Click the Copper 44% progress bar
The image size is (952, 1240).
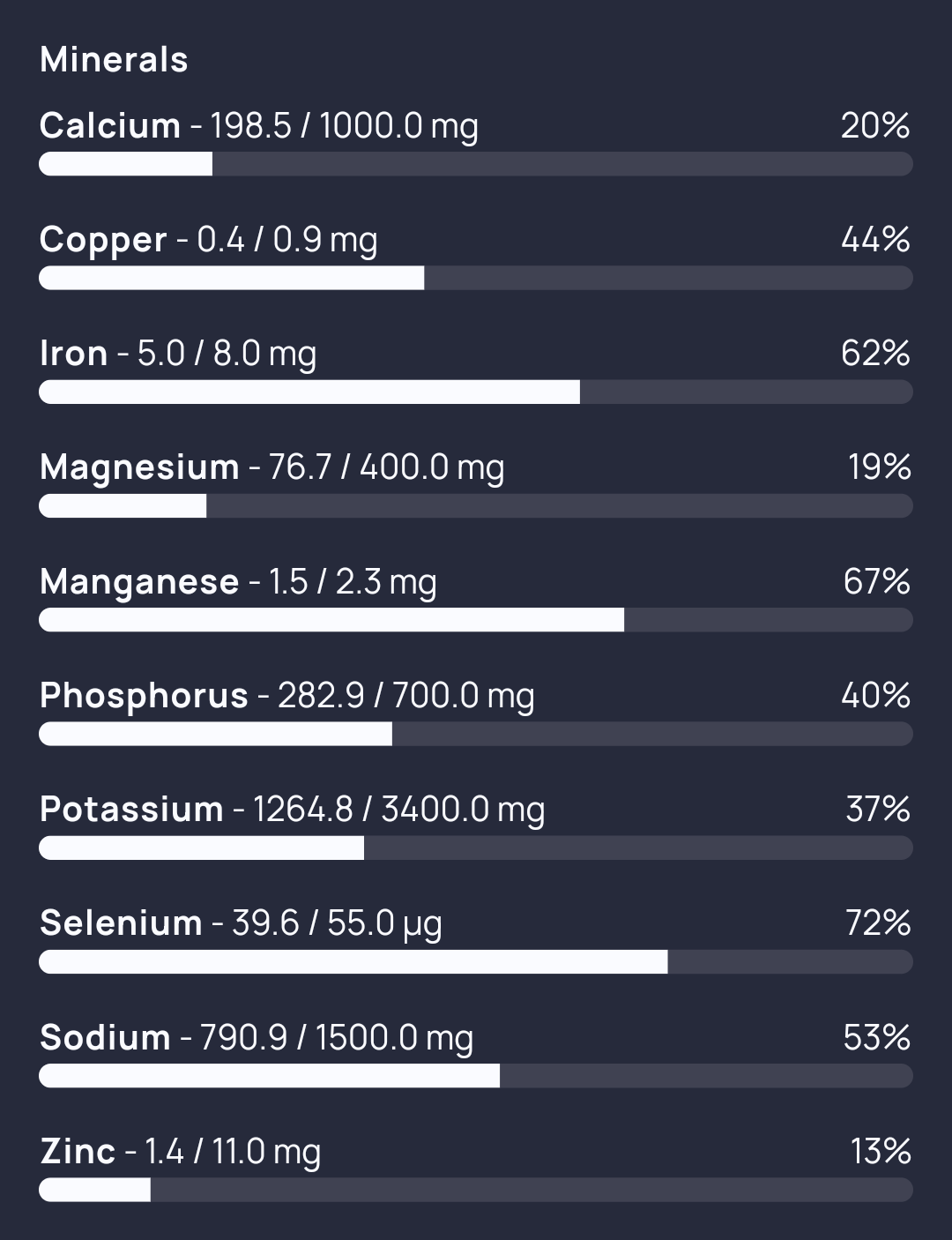[476, 278]
